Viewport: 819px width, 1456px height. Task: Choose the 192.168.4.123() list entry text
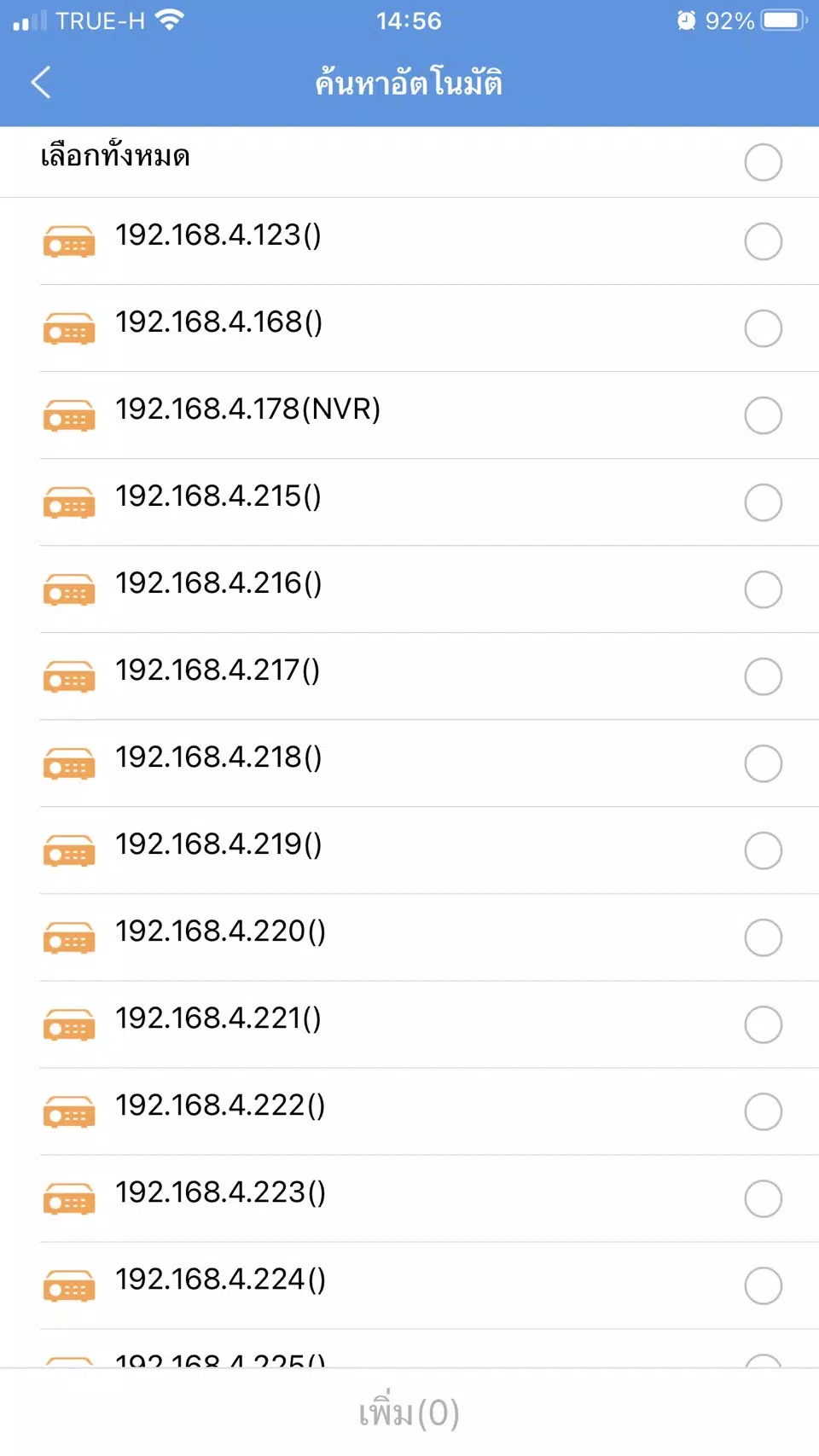pyautogui.click(x=218, y=235)
